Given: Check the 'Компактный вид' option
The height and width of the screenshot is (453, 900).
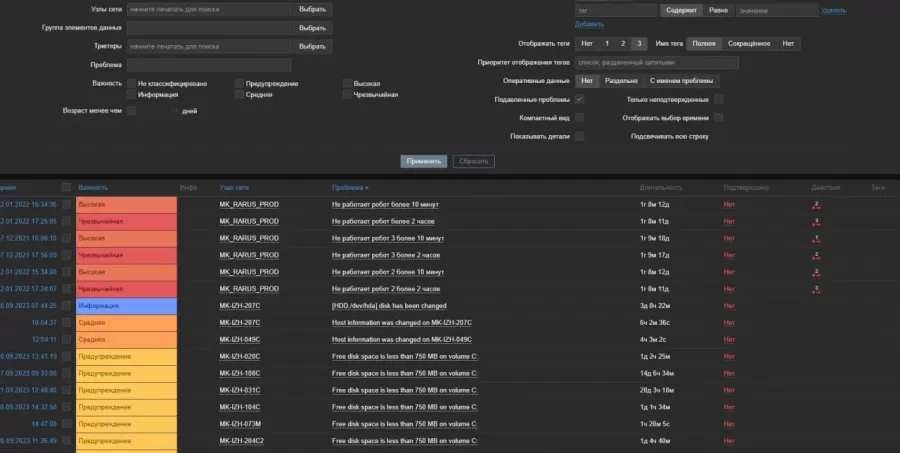Looking at the screenshot, I should [x=579, y=117].
